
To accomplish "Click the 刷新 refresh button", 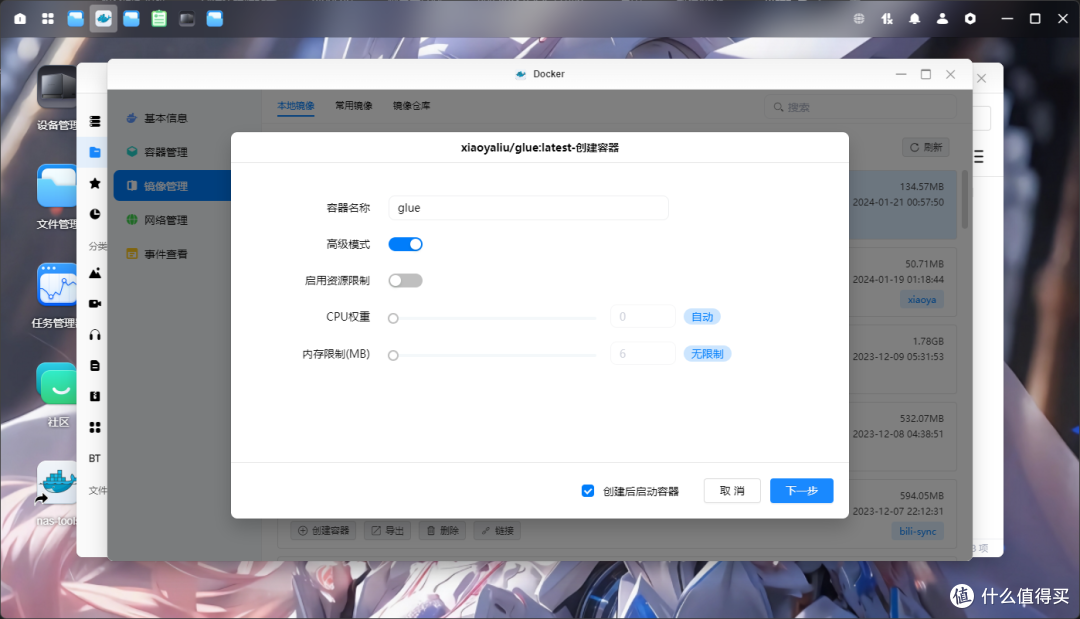I will 926,147.
